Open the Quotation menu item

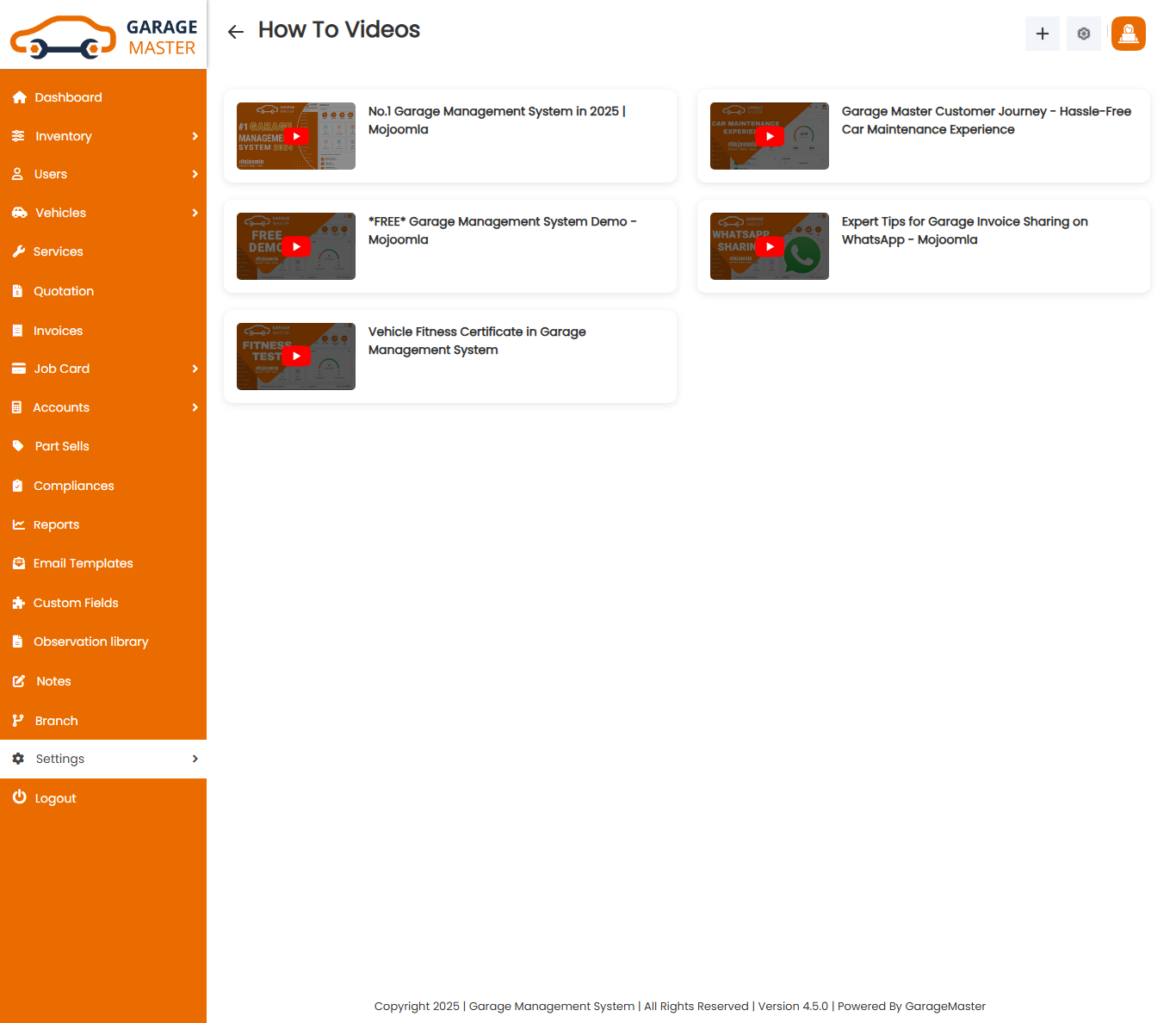[x=64, y=291]
